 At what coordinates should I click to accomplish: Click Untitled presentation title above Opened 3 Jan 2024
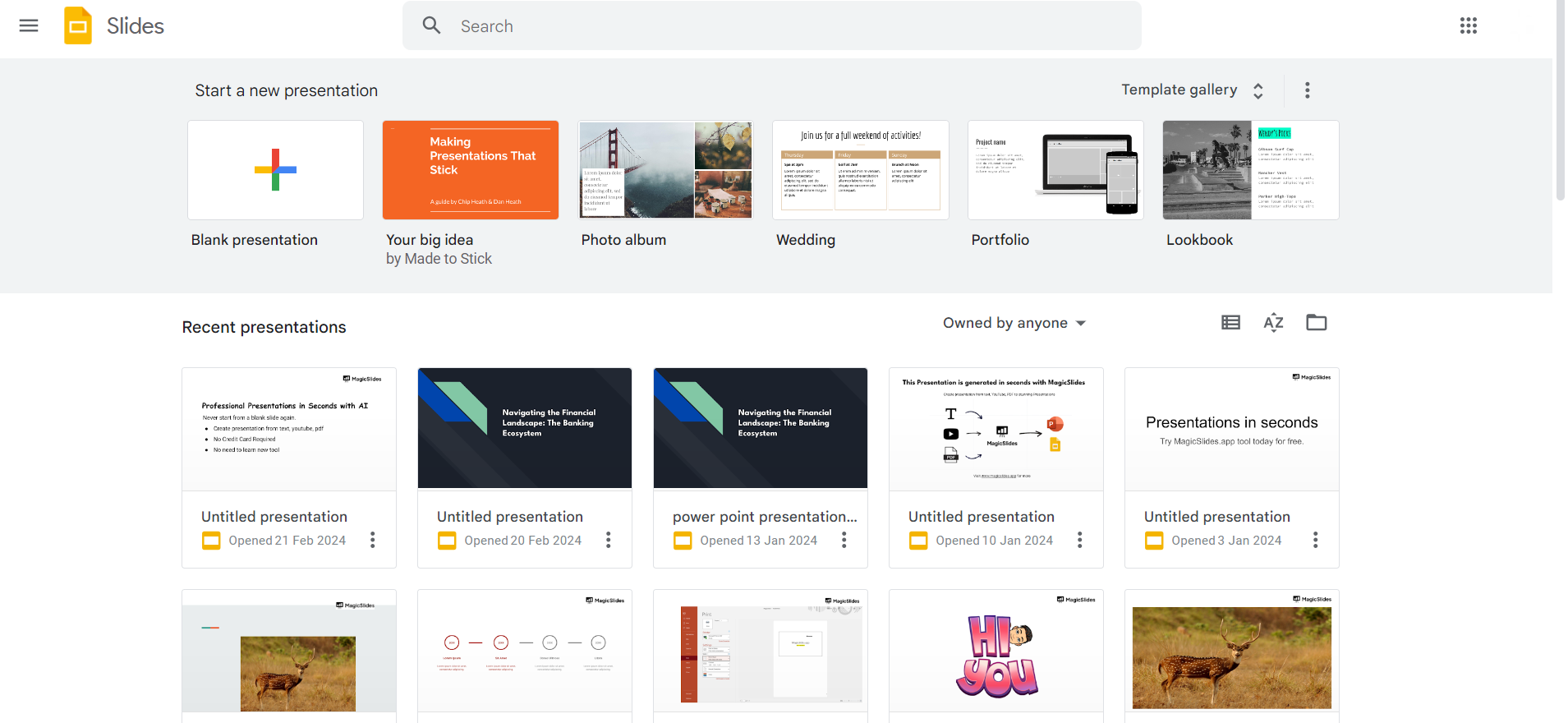tap(1217, 517)
